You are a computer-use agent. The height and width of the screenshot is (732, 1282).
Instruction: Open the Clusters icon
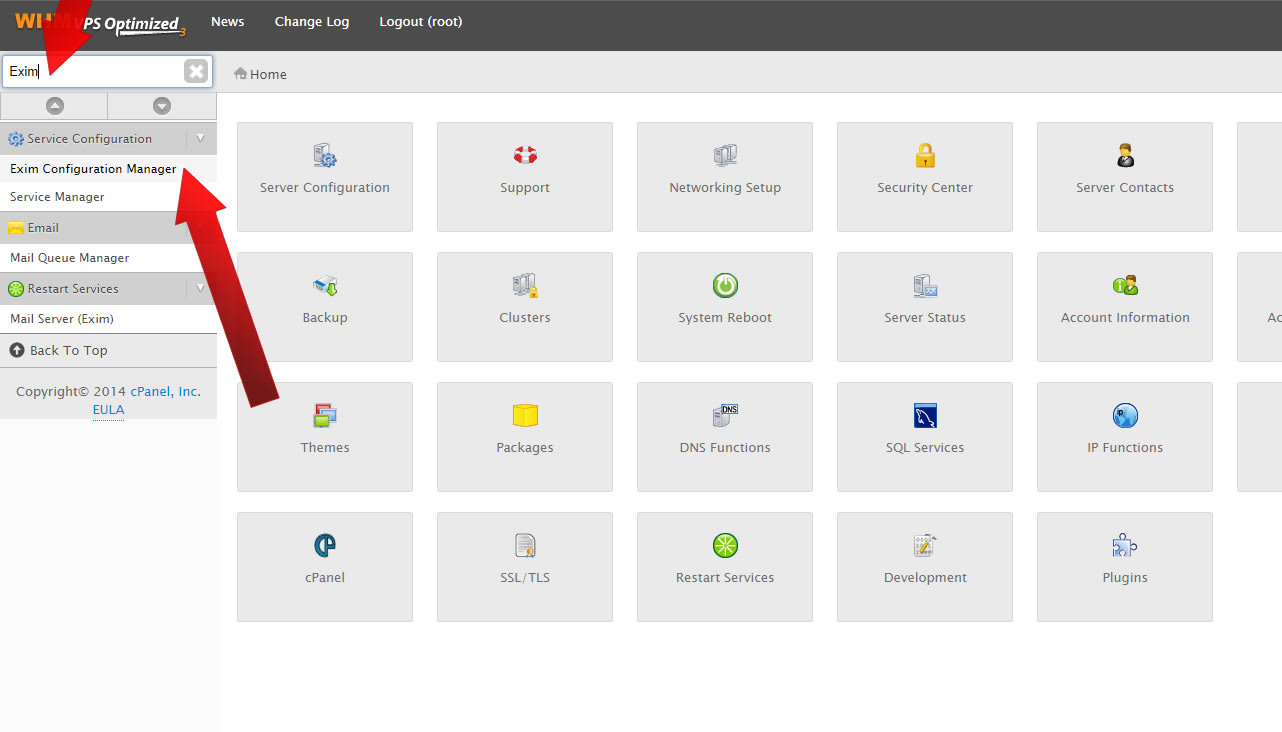pos(525,286)
